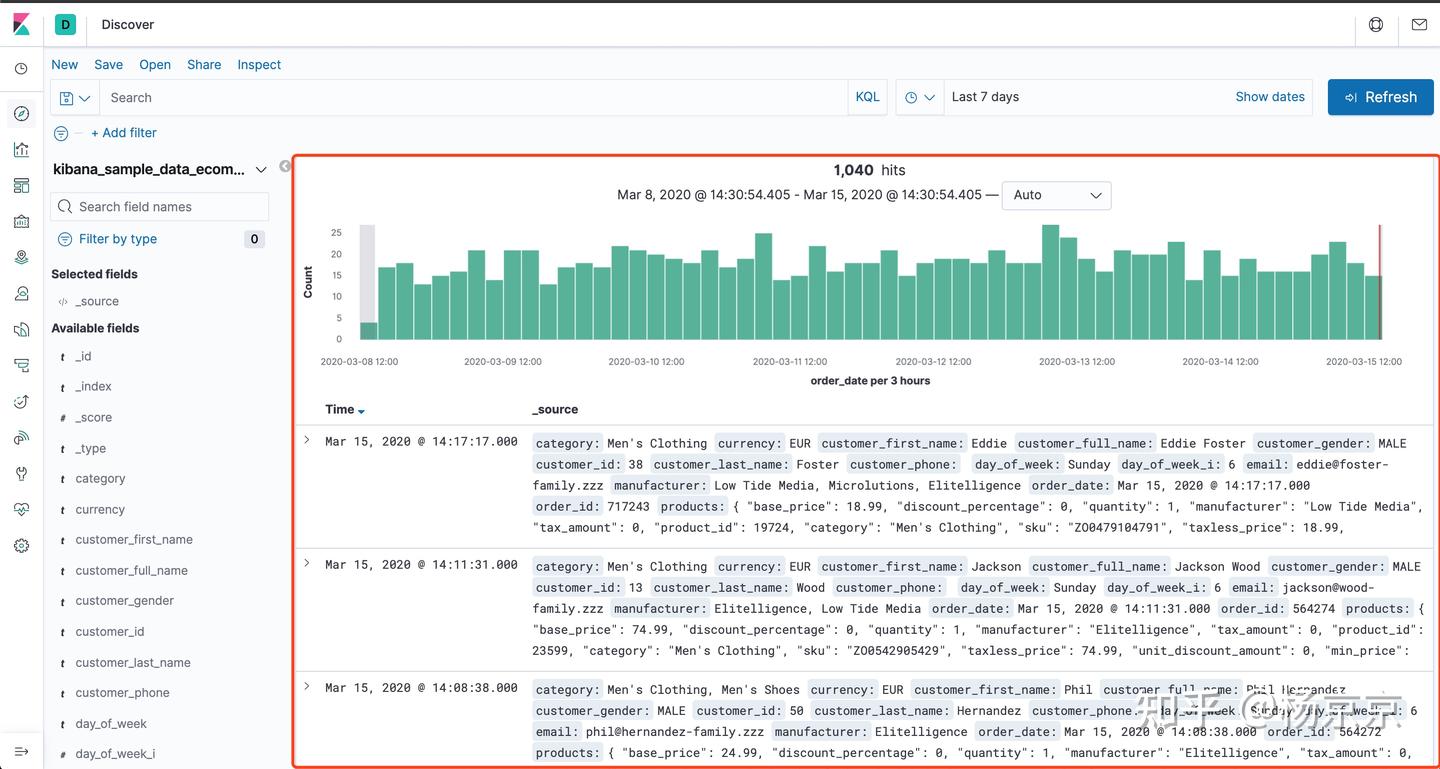Open the Auto interval dropdown
This screenshot has width=1440, height=769.
1056,195
